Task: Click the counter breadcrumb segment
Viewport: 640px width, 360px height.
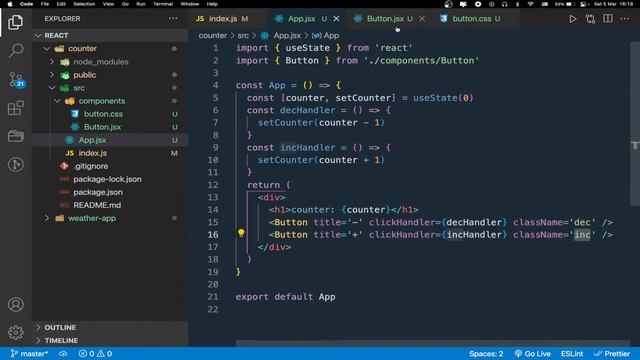Action: (213, 36)
